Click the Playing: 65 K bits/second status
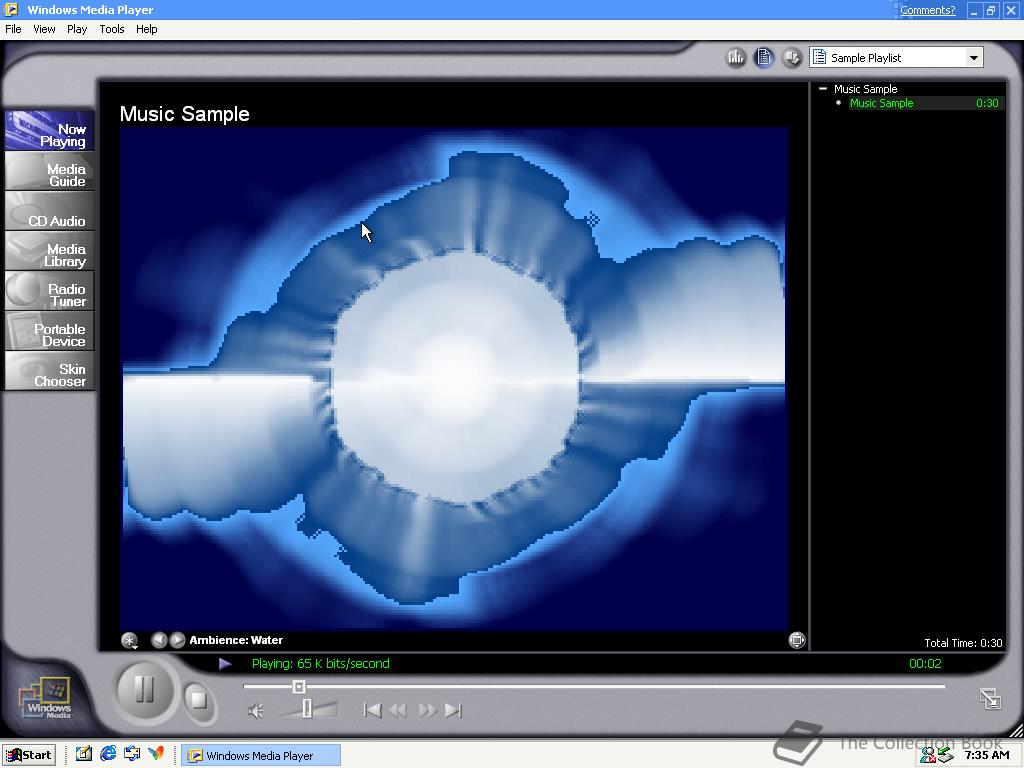Image resolution: width=1024 pixels, height=768 pixels. coord(321,664)
